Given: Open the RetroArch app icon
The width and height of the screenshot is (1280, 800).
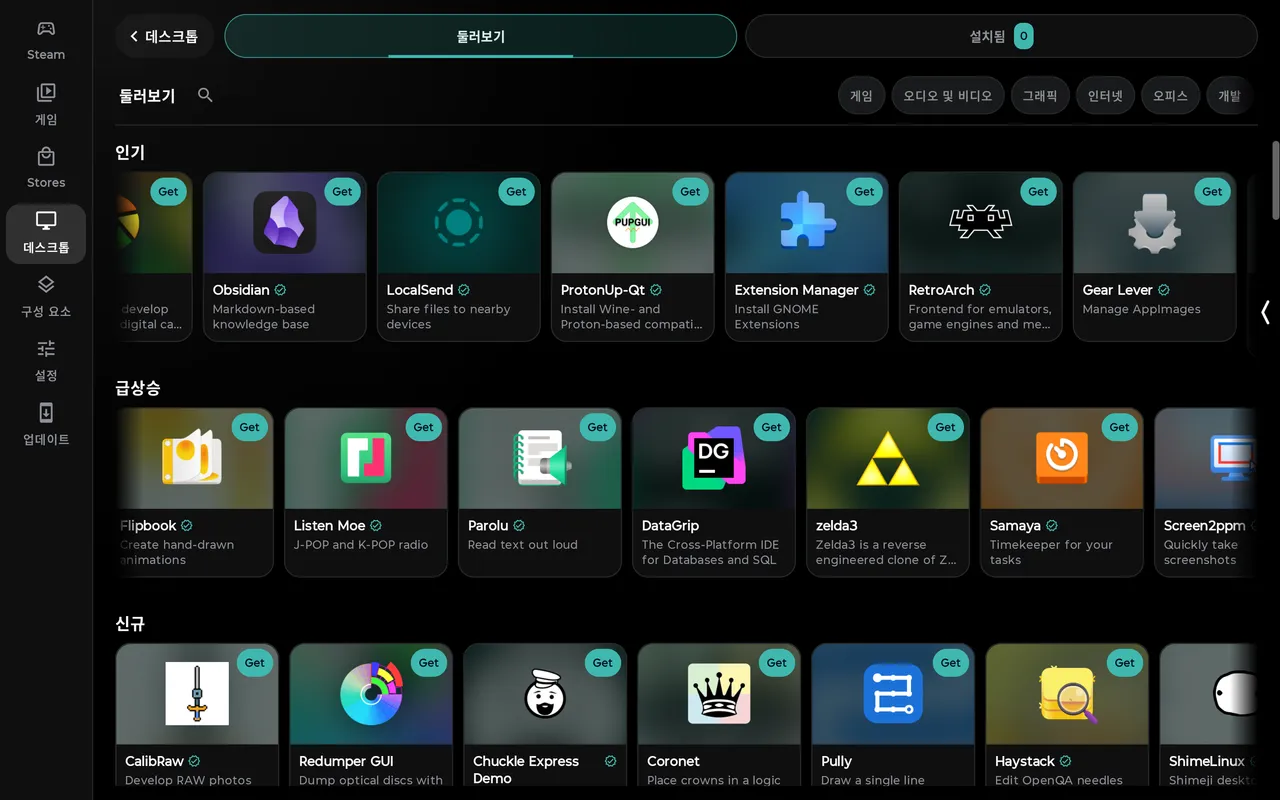Looking at the screenshot, I should tap(981, 222).
